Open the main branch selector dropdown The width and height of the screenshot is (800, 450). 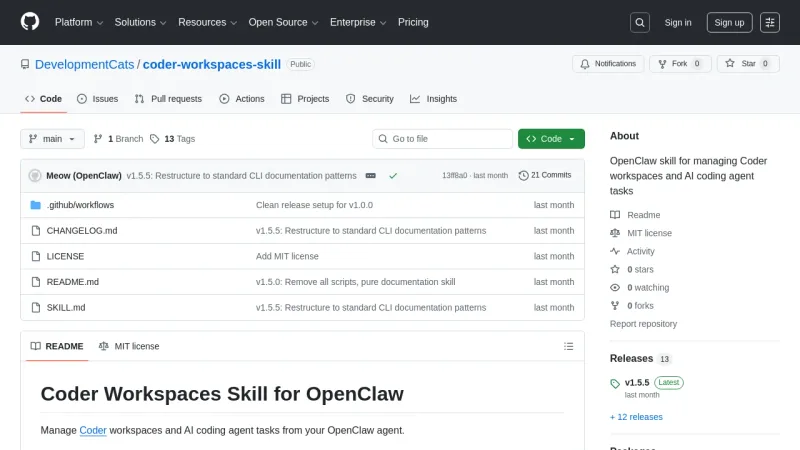[52, 139]
